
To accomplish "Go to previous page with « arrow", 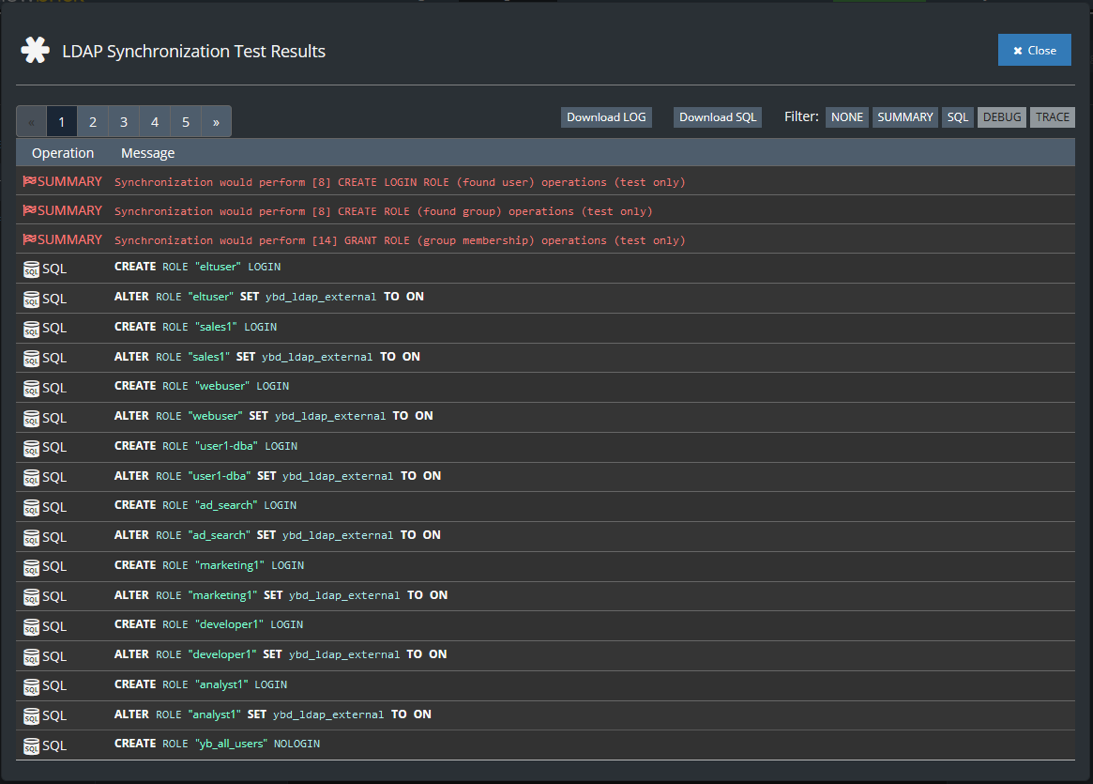I will click(x=31, y=122).
